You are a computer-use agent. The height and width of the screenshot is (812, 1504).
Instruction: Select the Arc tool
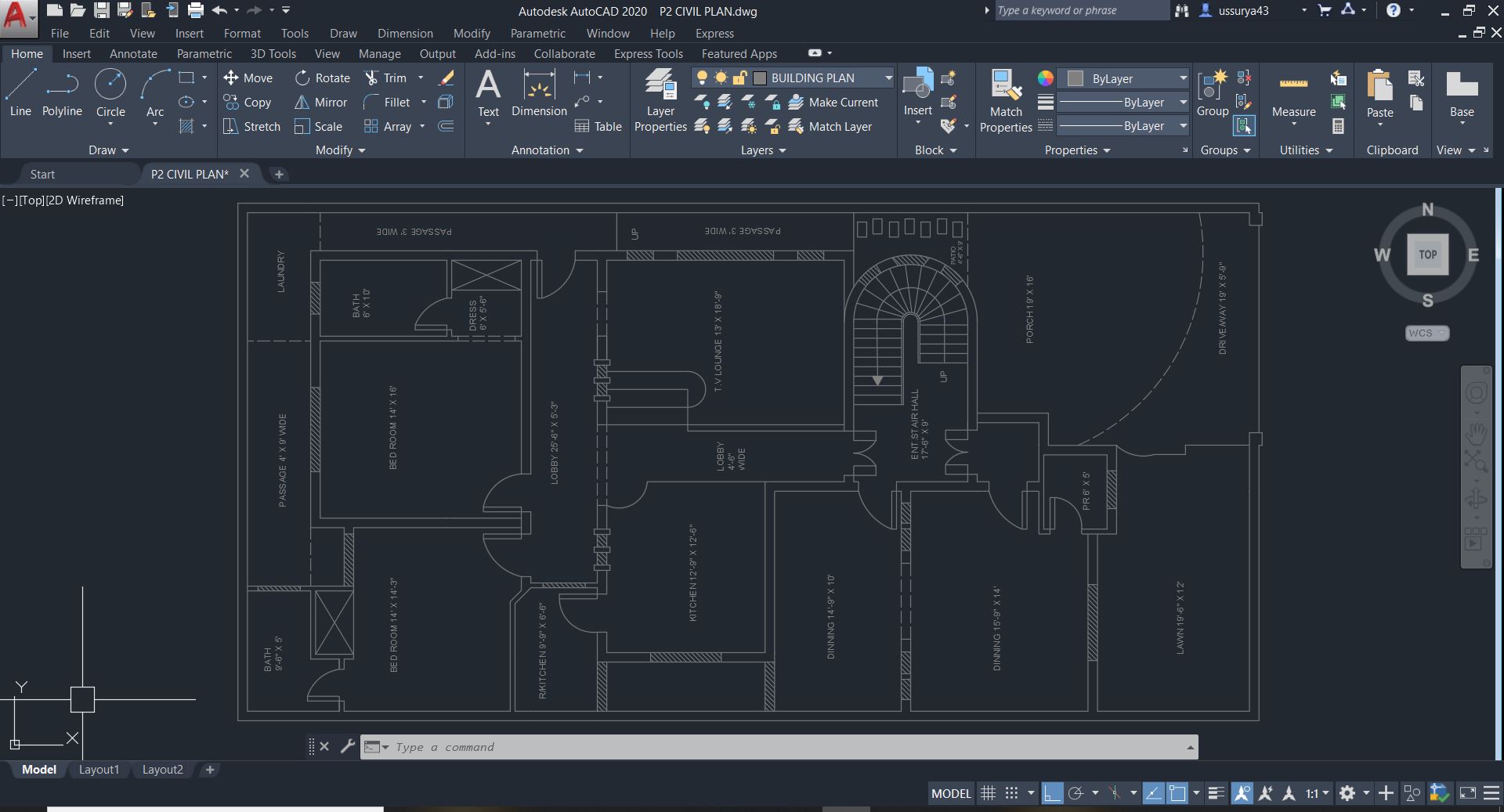tap(155, 92)
